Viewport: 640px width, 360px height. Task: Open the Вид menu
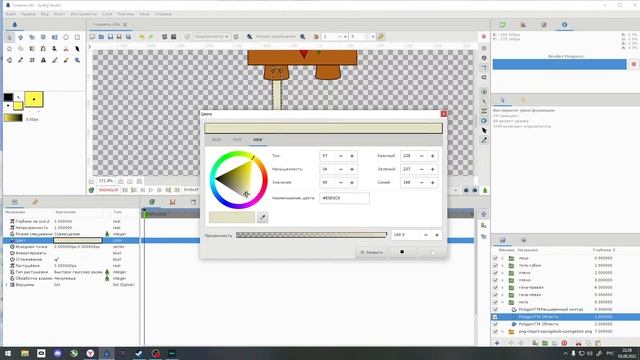click(44, 14)
